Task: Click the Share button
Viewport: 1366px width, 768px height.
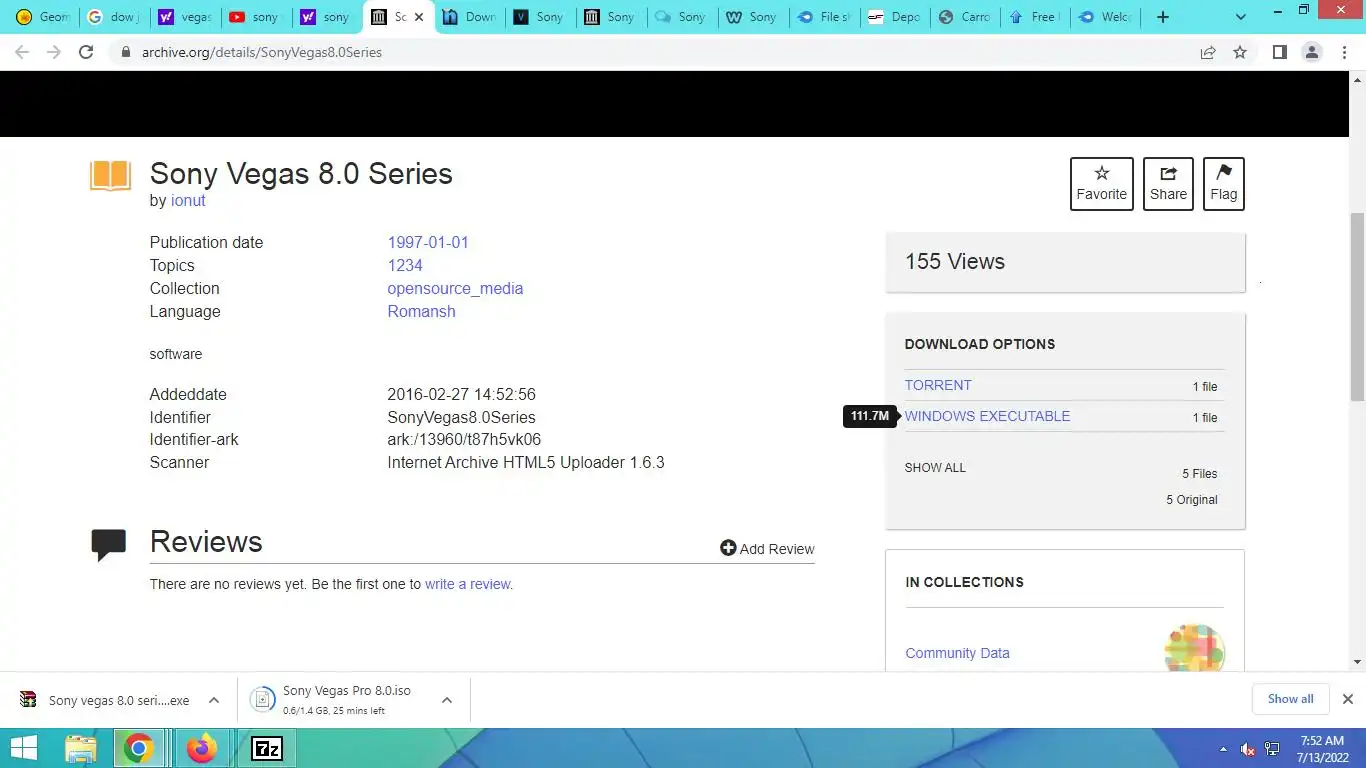Action: click(1168, 184)
